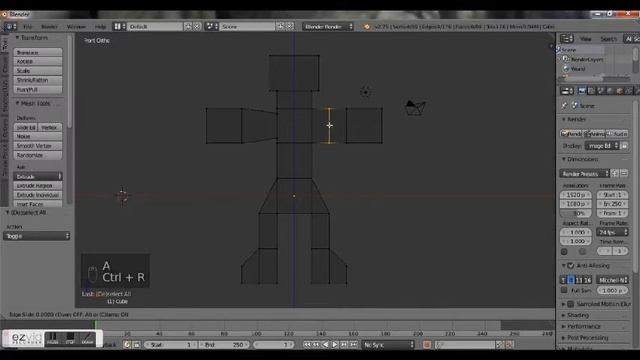The image size is (640, 360).
Task: Jump to the previous keyframe
Action: (x=316, y=345)
